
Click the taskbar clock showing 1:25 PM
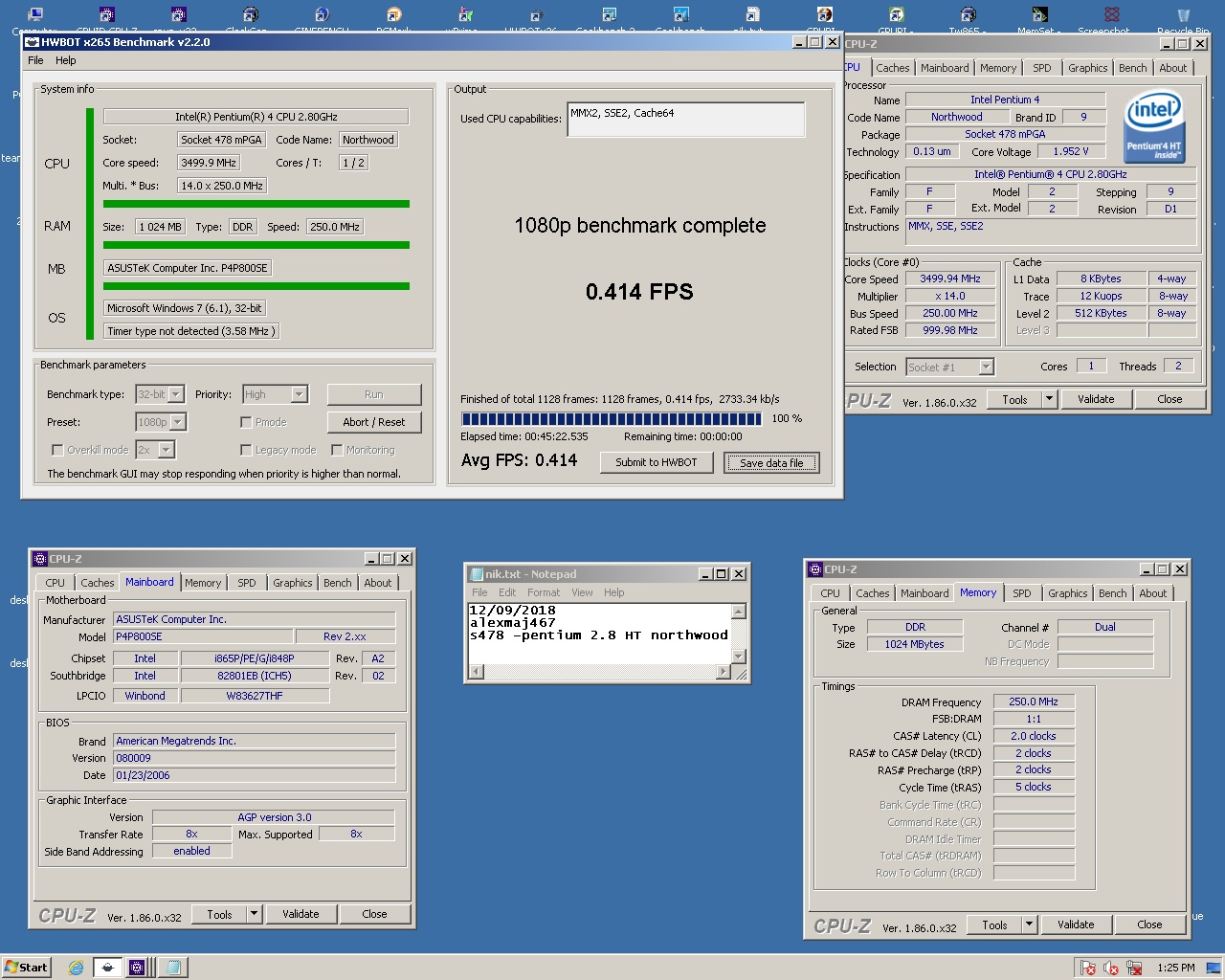pyautogui.click(x=1175, y=968)
